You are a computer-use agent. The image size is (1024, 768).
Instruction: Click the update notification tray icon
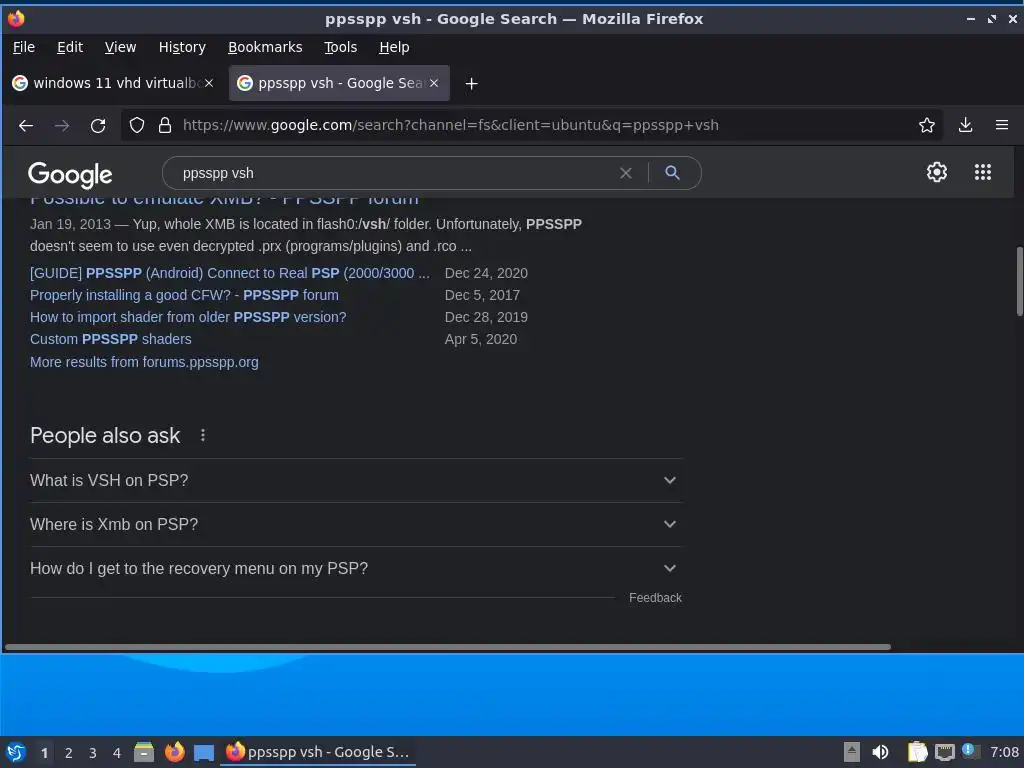pyautogui.click(x=970, y=751)
